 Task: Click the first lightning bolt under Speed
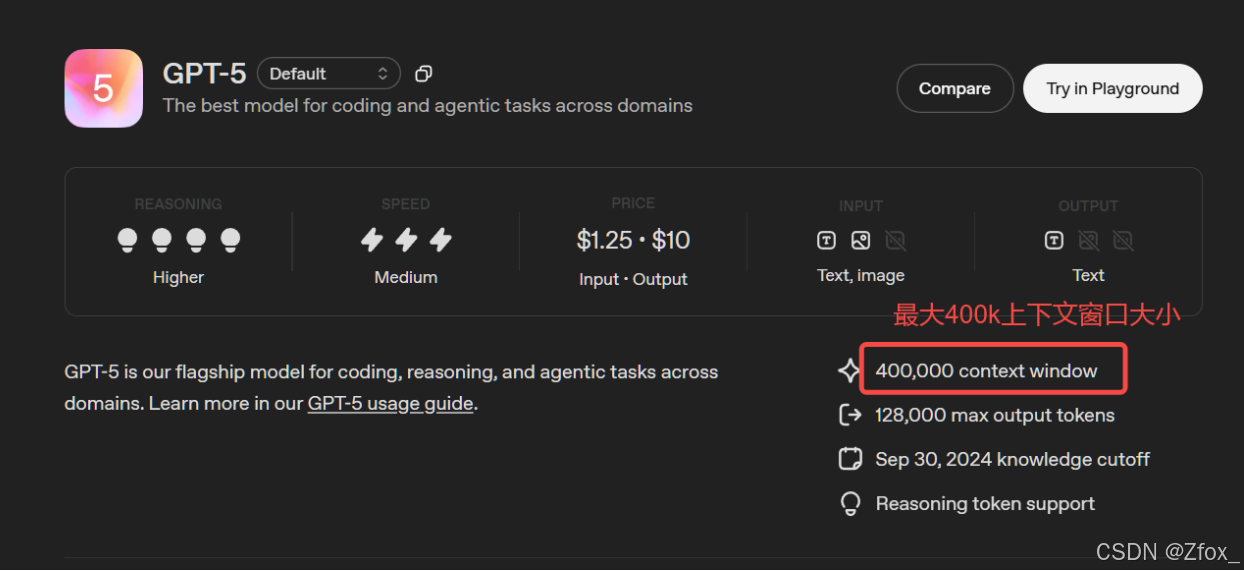(x=372, y=240)
